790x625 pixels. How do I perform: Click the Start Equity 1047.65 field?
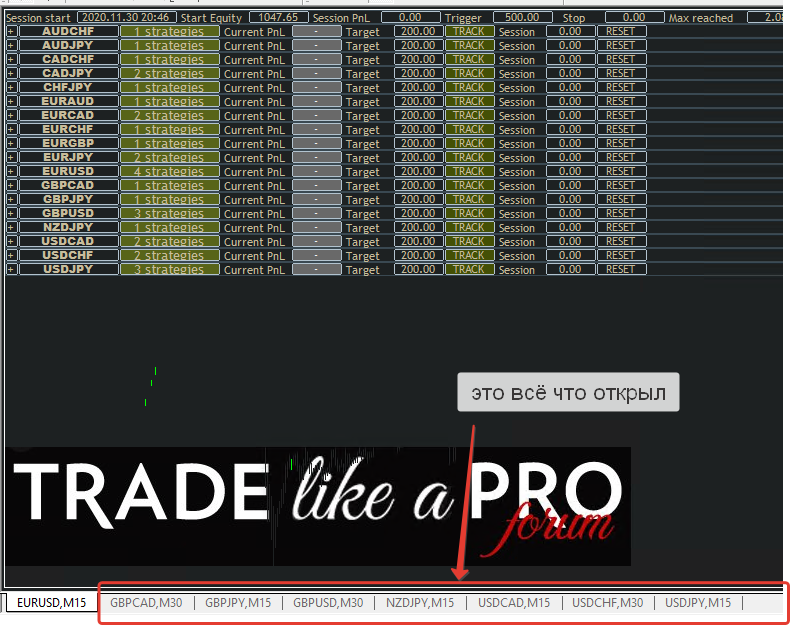pos(279,18)
